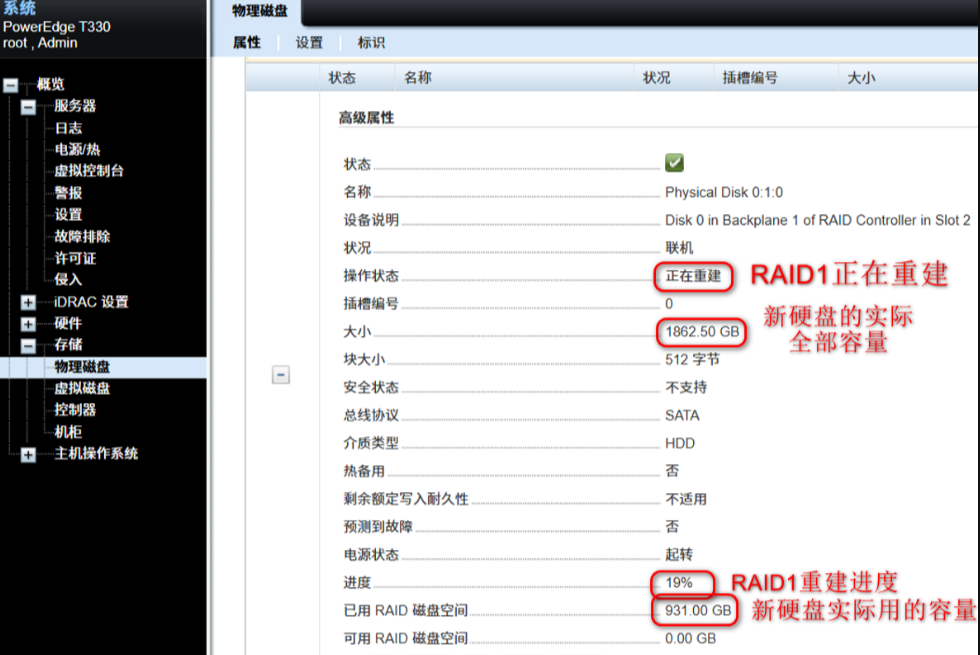Sort by the 名称 column header
This screenshot has width=980, height=655.
(418, 78)
